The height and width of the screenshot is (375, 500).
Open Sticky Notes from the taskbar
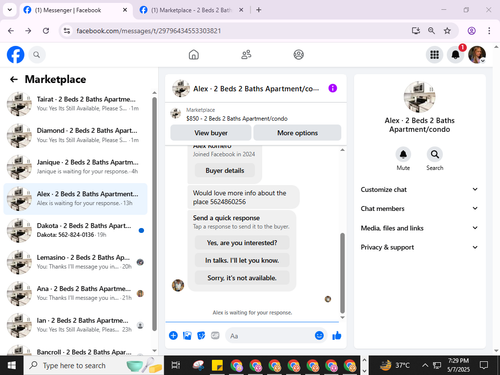217,365
